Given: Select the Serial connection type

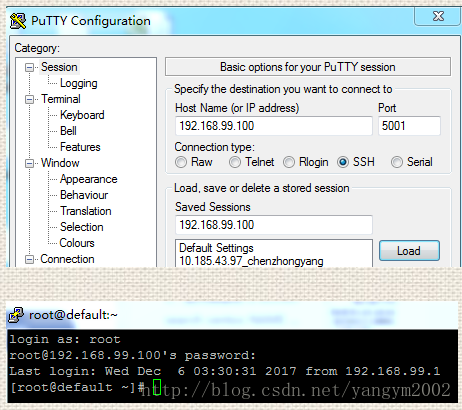Looking at the screenshot, I should pos(397,162).
